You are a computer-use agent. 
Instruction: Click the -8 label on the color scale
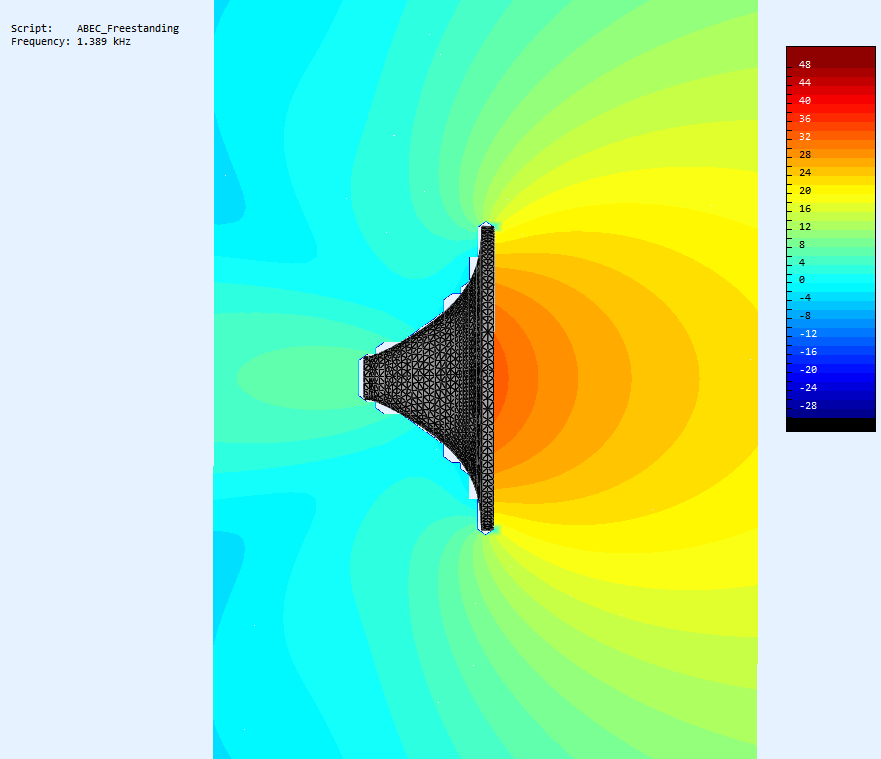pyautogui.click(x=805, y=316)
